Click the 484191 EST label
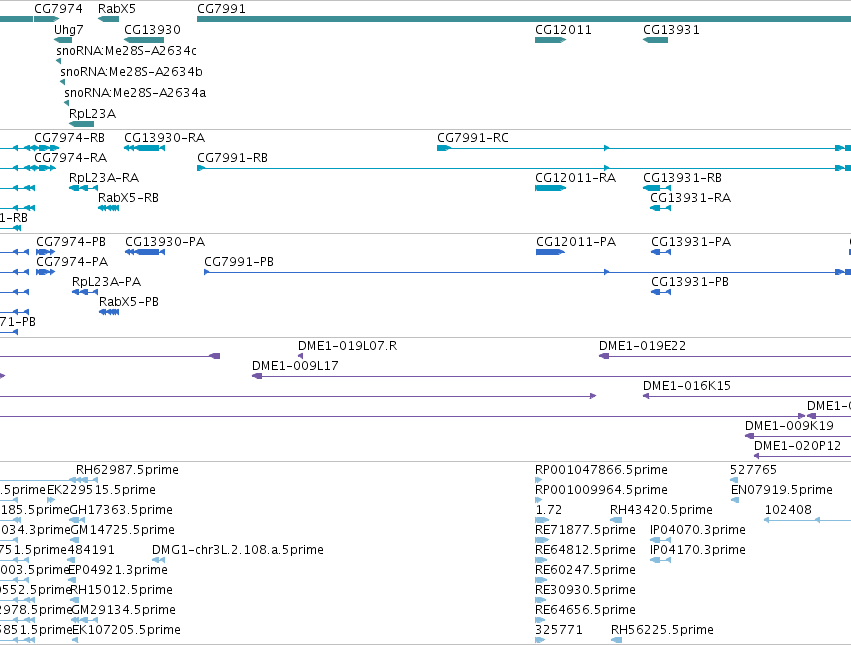This screenshot has height=645, width=851. (91, 551)
